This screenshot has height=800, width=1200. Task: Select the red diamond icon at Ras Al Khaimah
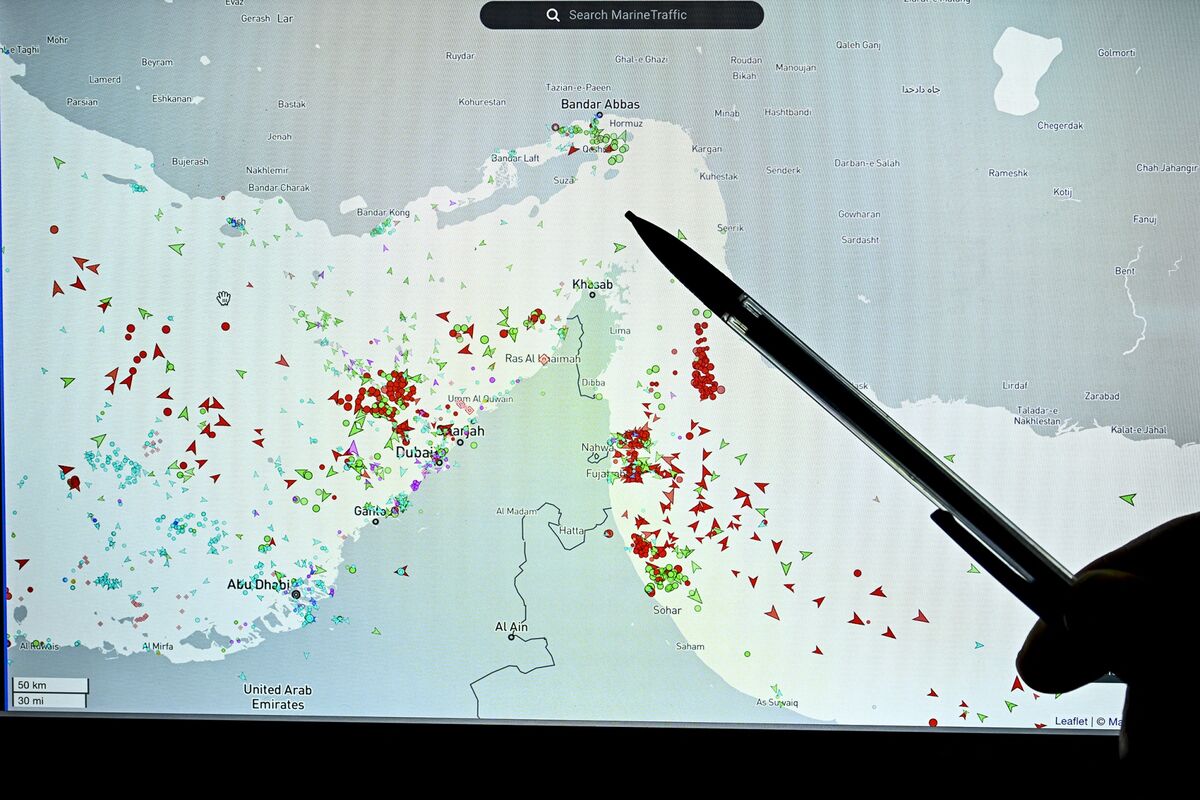pos(543,358)
